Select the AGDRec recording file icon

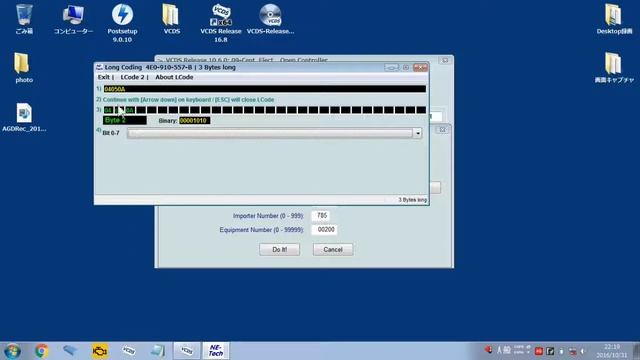point(24,117)
